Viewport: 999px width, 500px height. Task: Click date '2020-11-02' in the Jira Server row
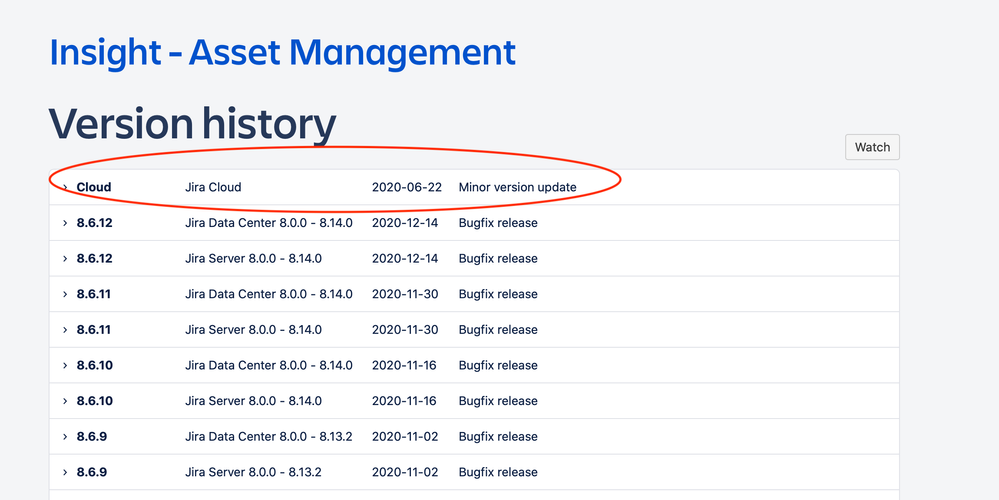point(405,473)
